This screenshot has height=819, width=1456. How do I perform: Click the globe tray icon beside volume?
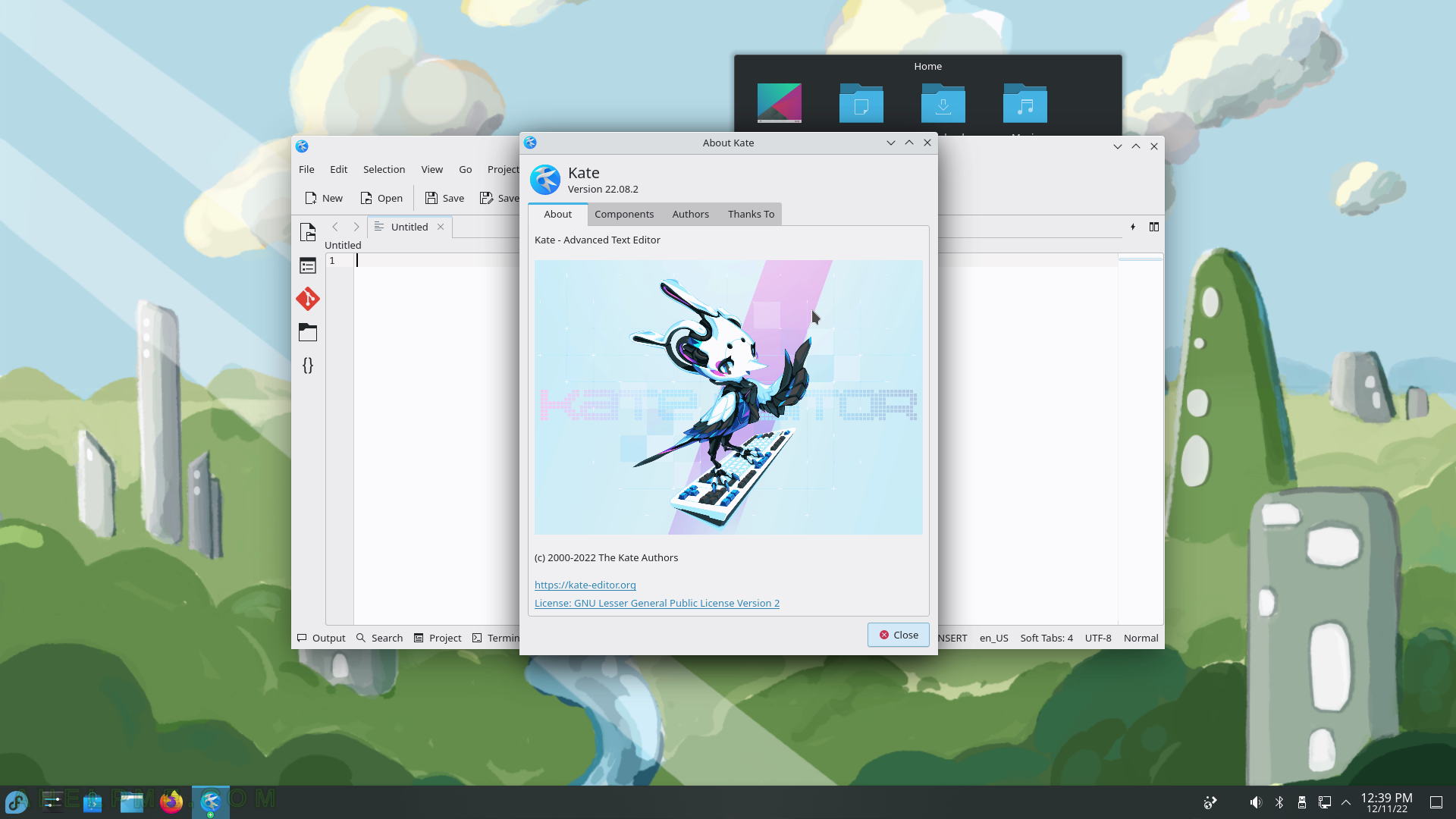pyautogui.click(x=1210, y=802)
